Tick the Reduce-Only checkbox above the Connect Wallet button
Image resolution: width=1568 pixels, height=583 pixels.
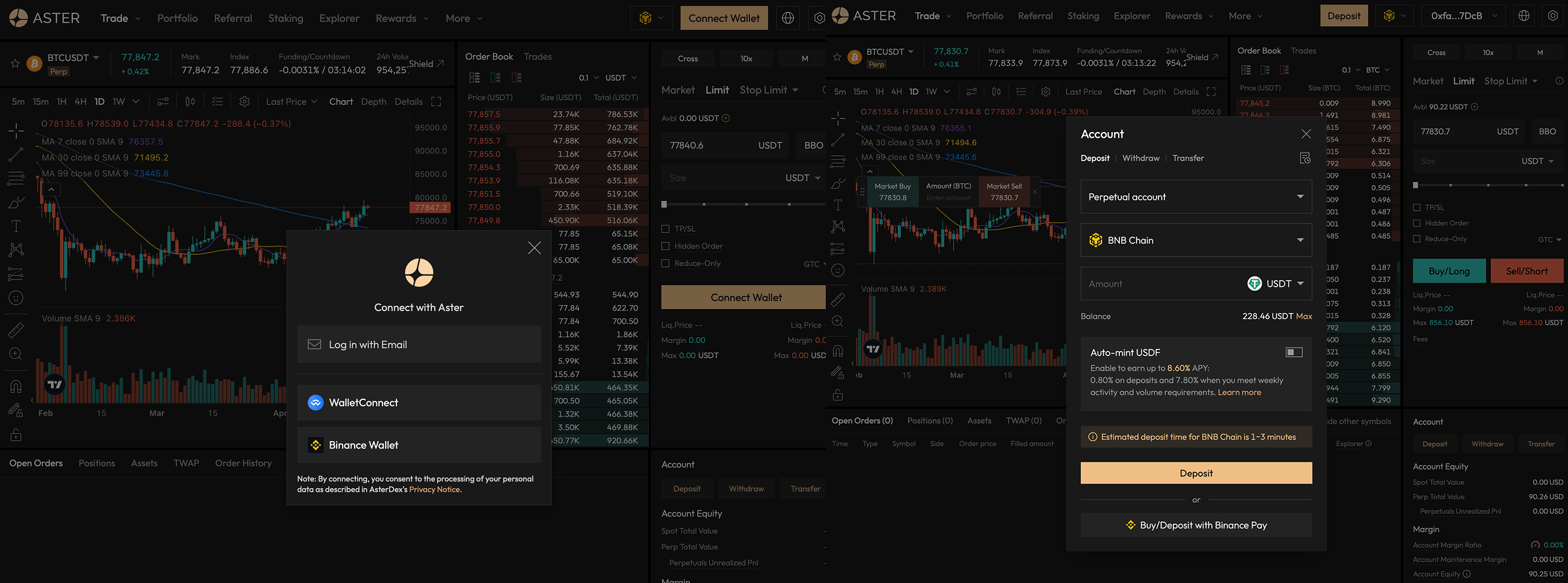[x=665, y=263]
